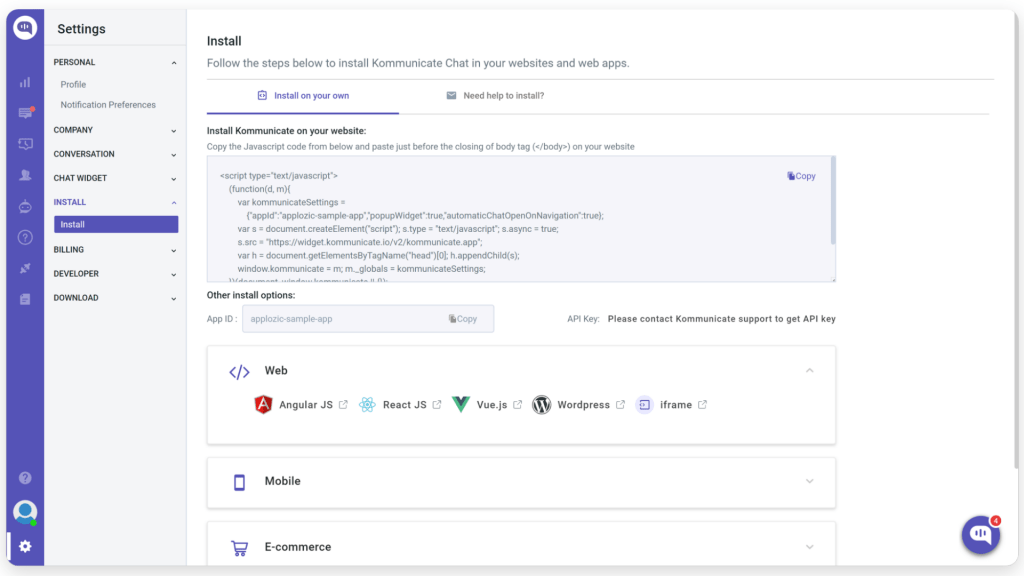This screenshot has width=1024, height=576.
Task: Expand the COMPANY settings group
Action: (x=115, y=130)
